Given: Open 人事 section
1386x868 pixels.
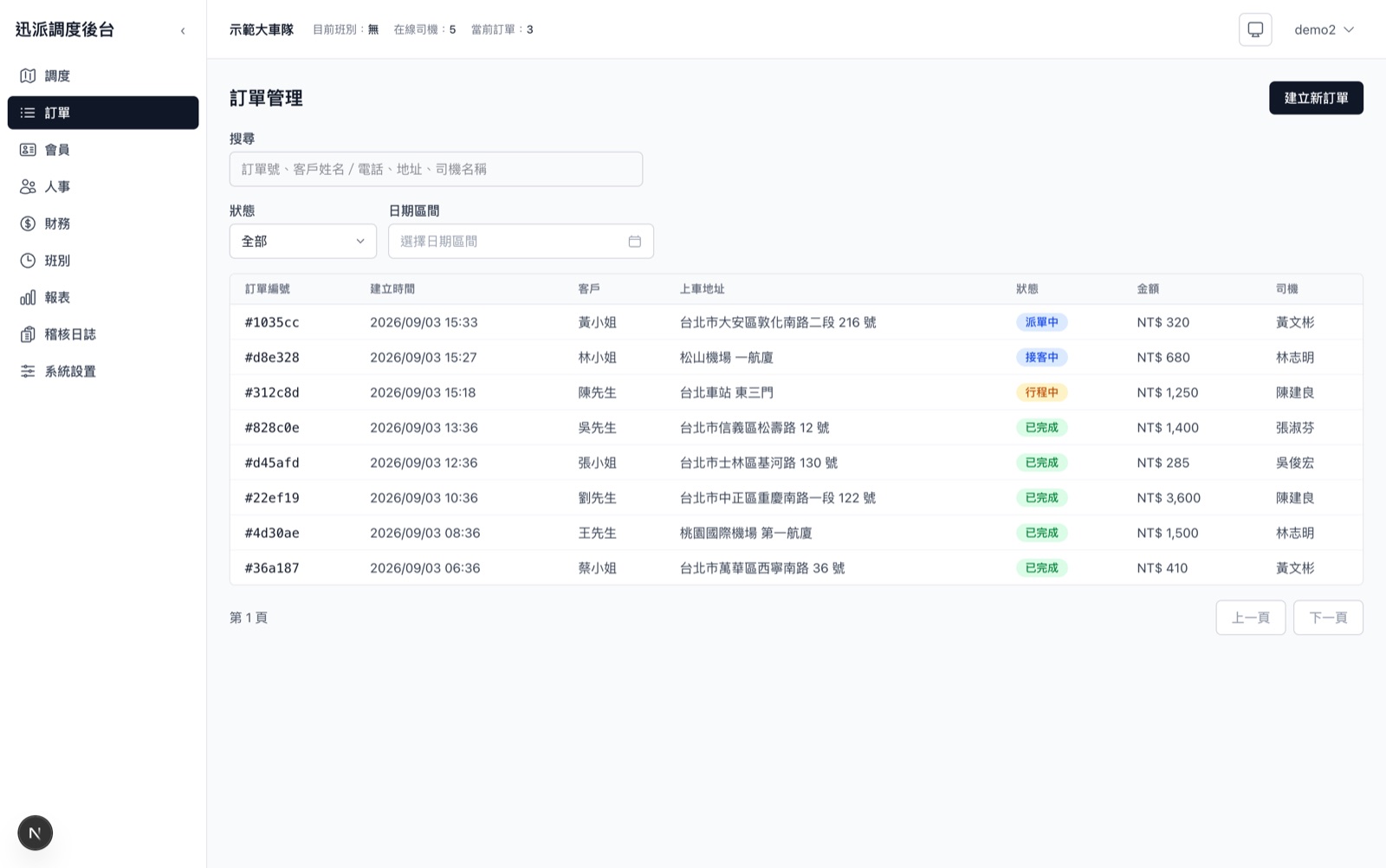Looking at the screenshot, I should (103, 187).
